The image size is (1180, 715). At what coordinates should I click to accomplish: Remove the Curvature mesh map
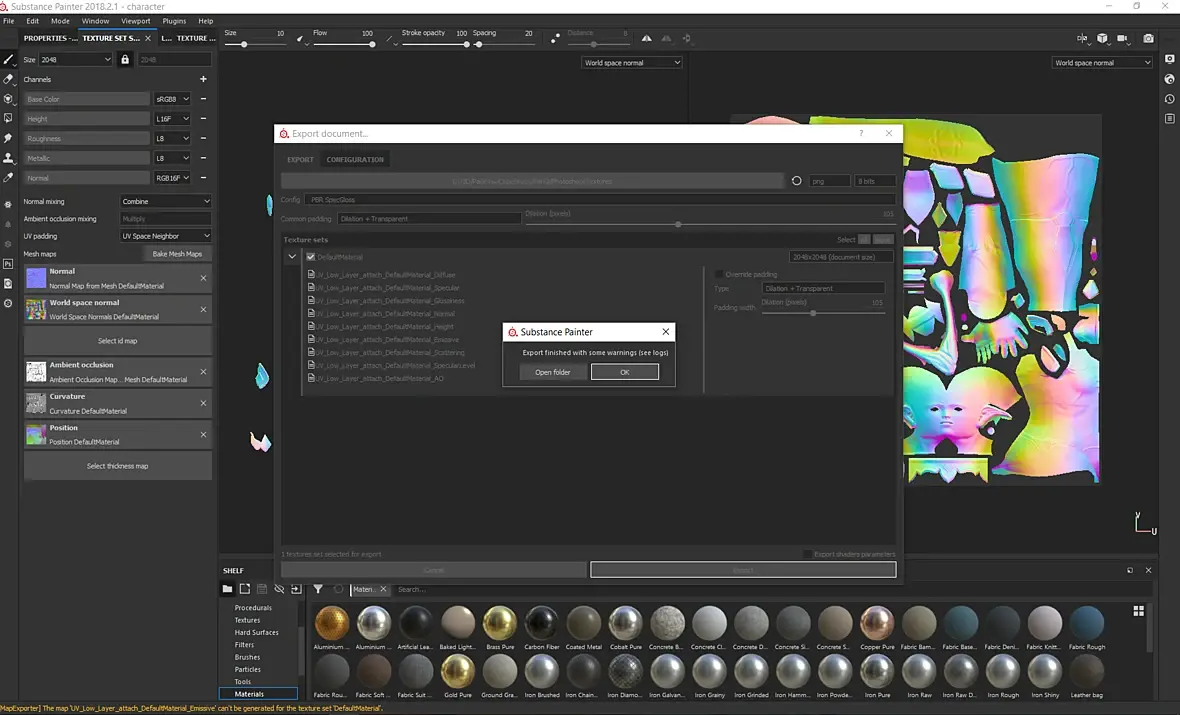(203, 403)
